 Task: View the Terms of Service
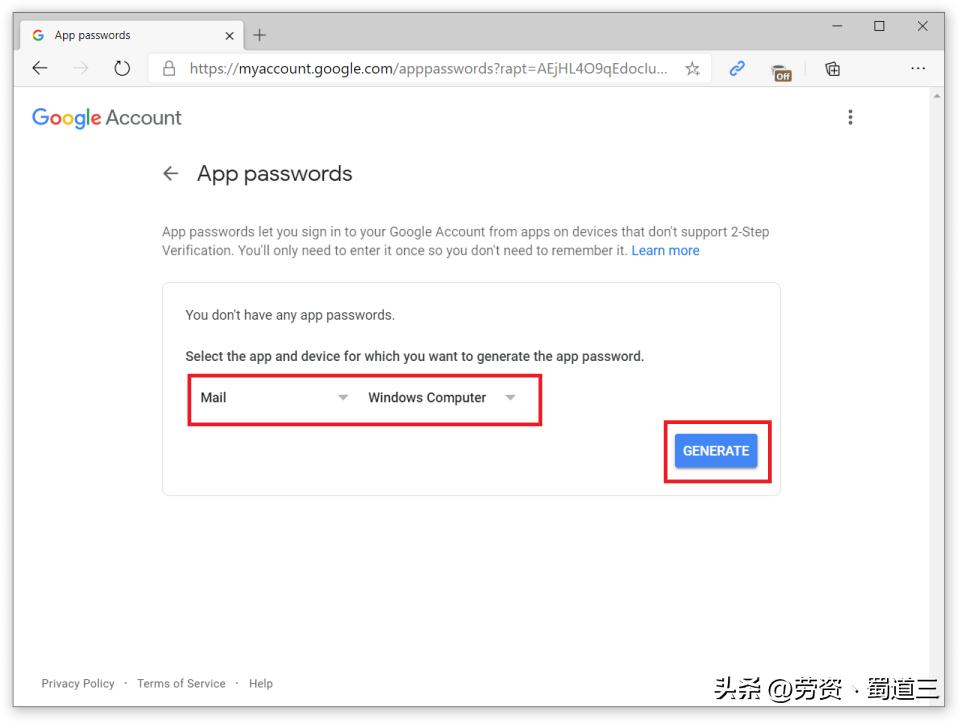pos(181,683)
